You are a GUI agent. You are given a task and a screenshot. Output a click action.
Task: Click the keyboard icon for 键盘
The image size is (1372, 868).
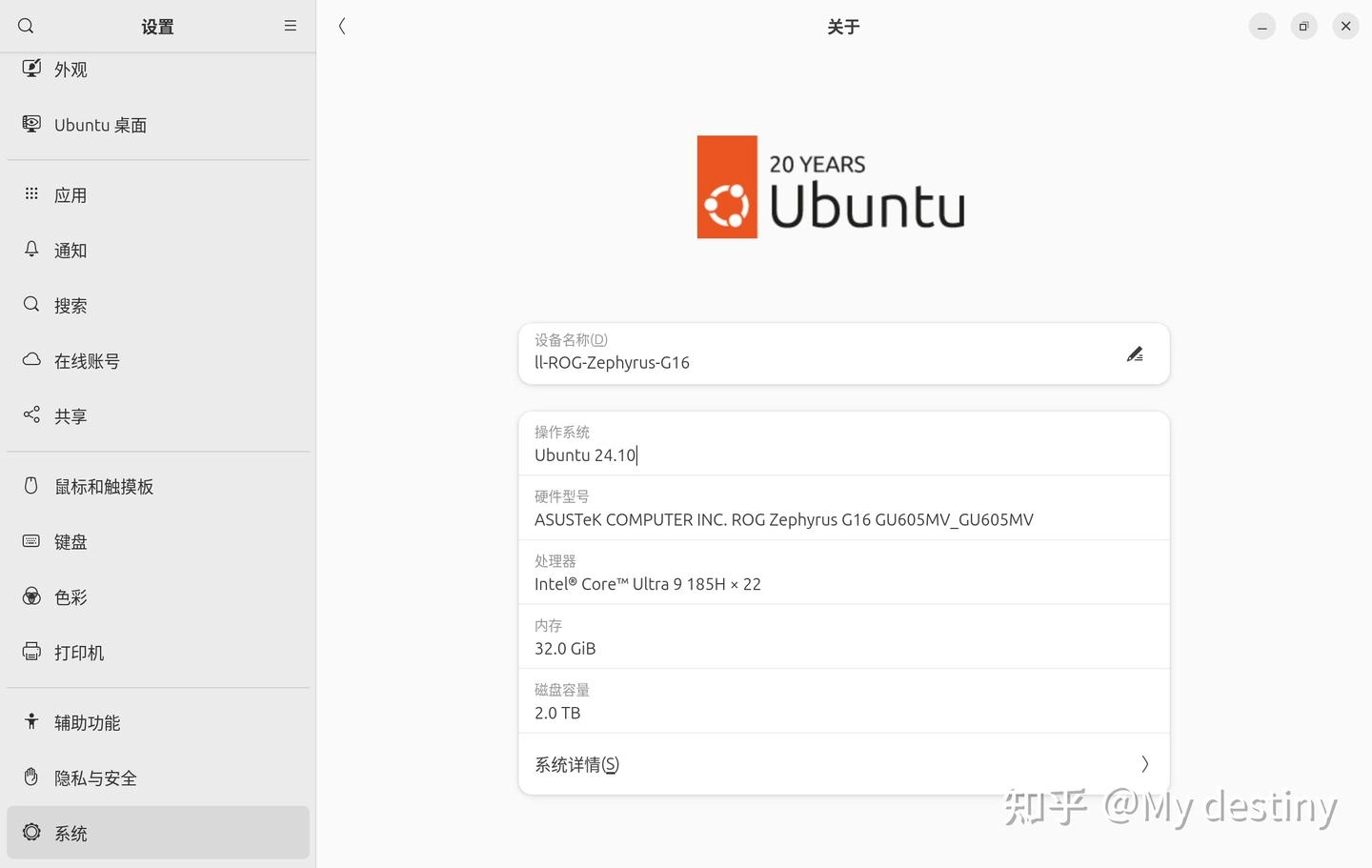[31, 541]
